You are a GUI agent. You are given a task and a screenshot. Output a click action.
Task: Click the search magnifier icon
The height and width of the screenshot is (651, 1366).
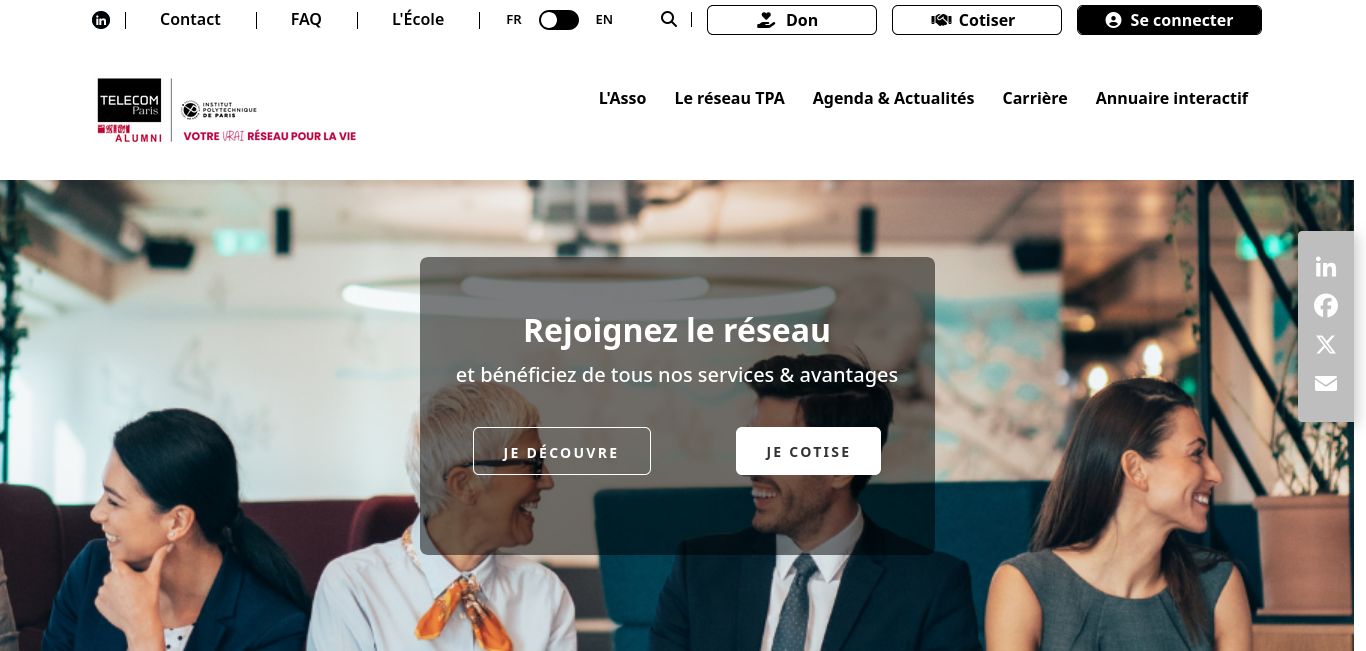click(x=669, y=19)
